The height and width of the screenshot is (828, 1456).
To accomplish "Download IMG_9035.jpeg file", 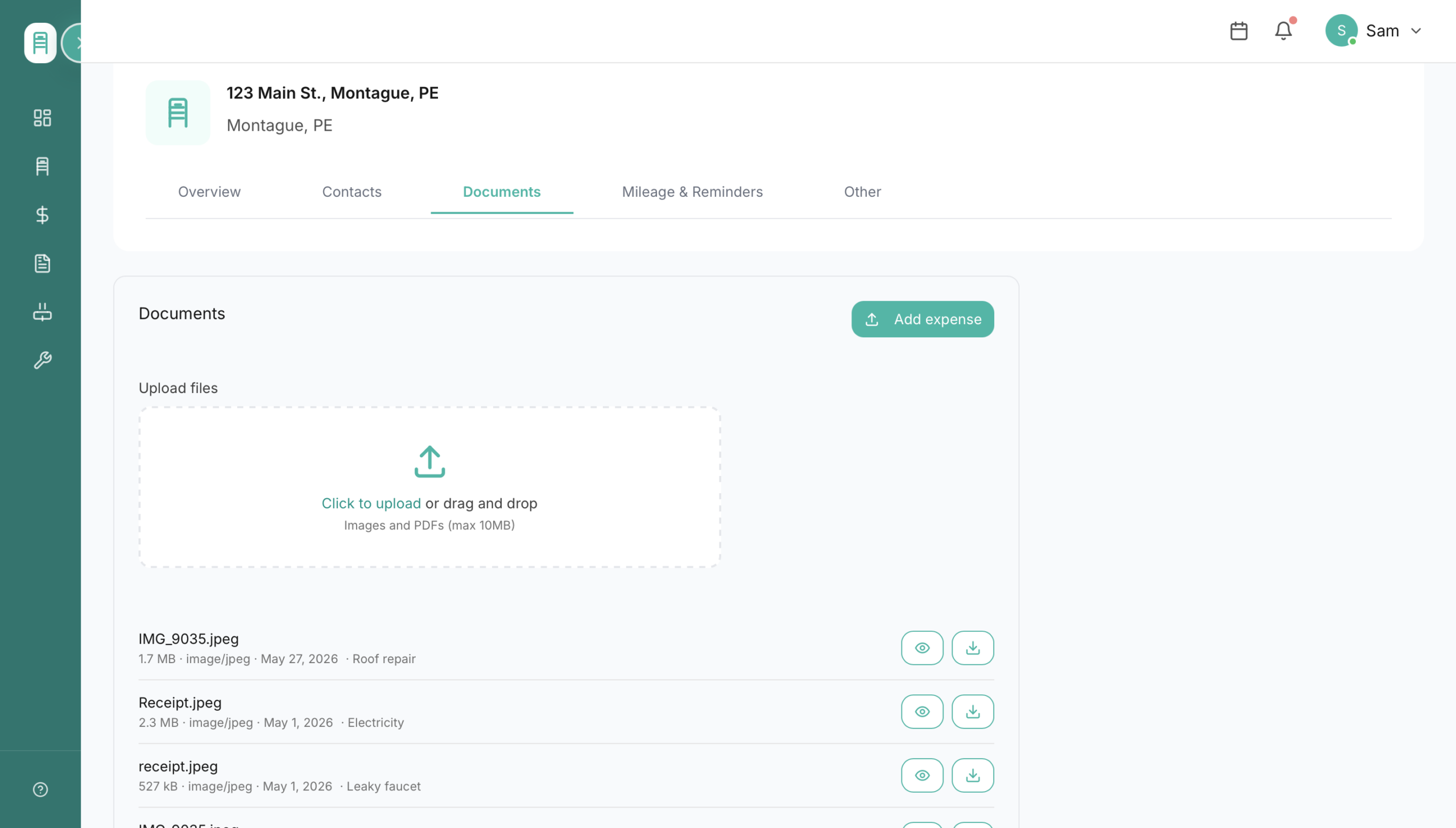I will 973,648.
